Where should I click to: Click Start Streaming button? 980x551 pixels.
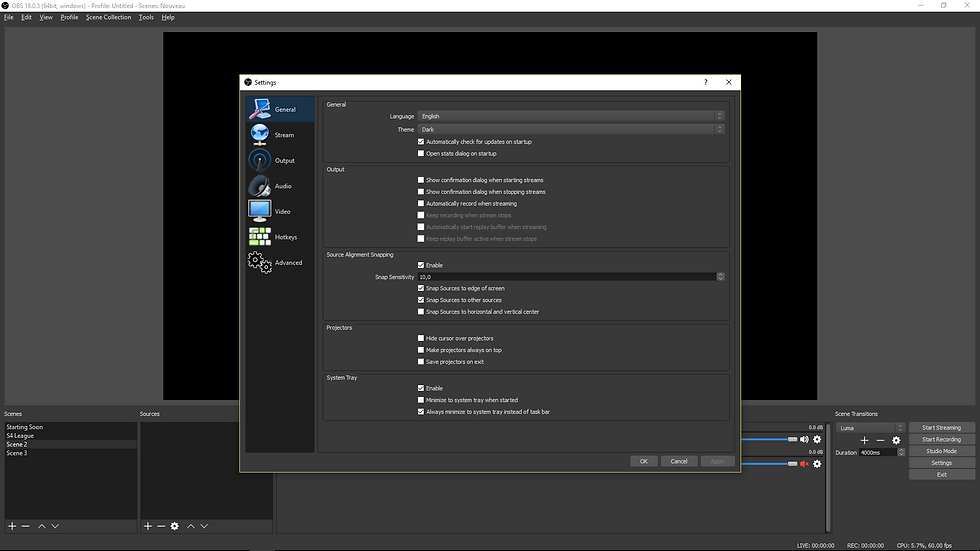point(941,428)
